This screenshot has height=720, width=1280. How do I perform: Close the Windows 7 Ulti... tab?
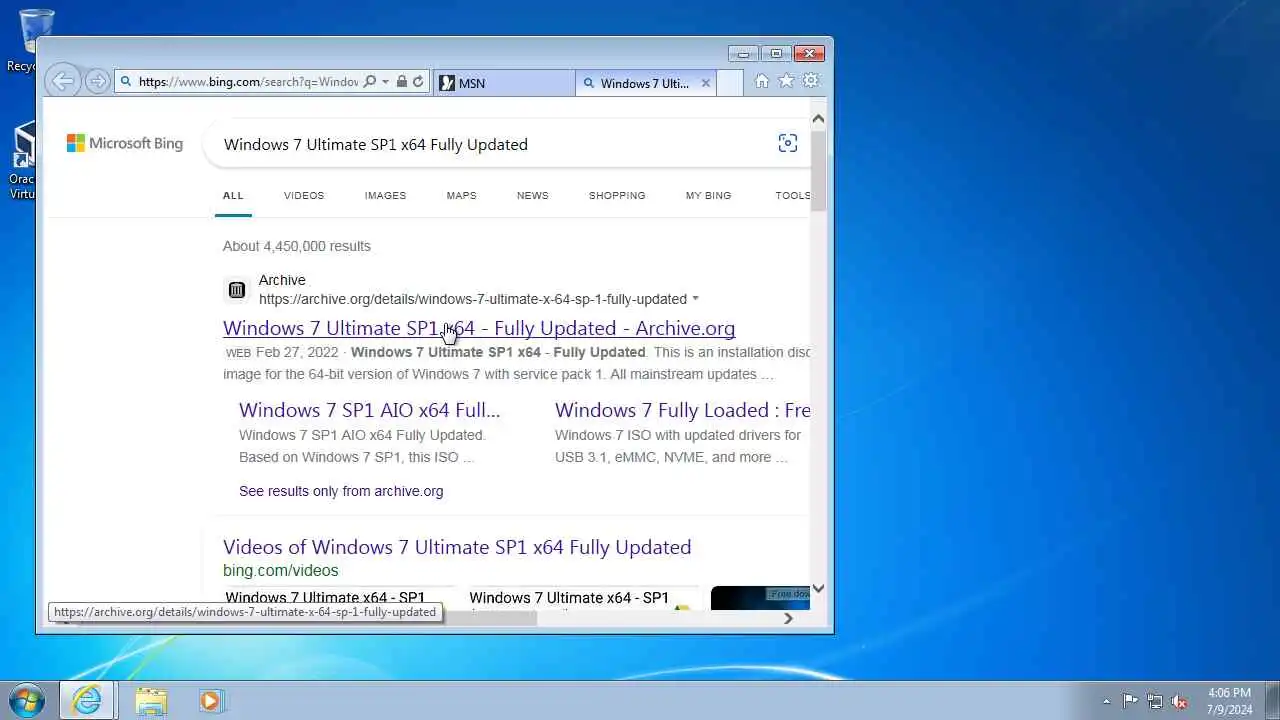(x=705, y=83)
